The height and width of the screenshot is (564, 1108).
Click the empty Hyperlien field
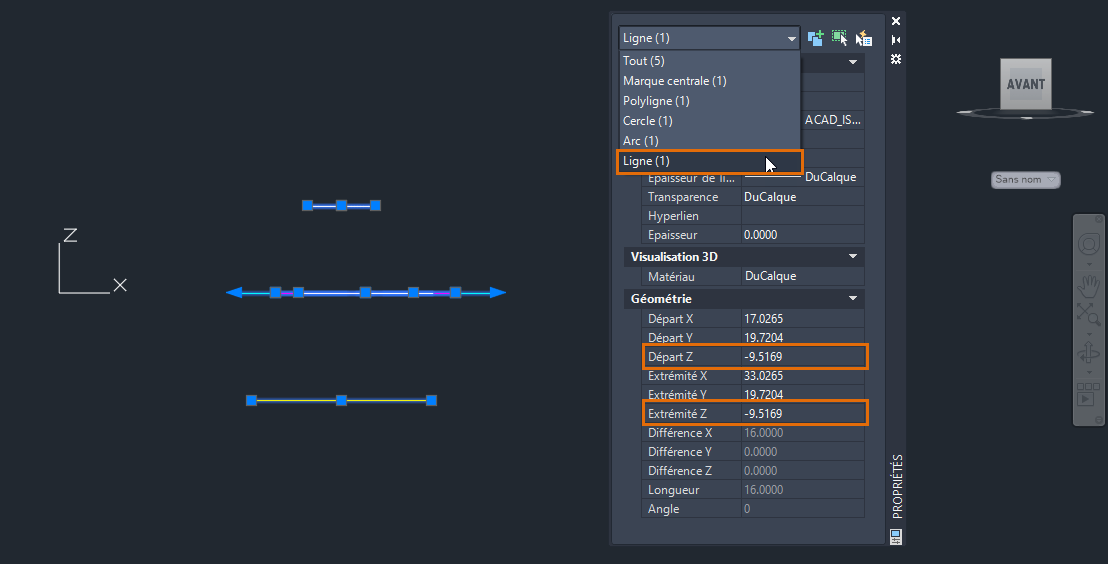[x=803, y=216]
